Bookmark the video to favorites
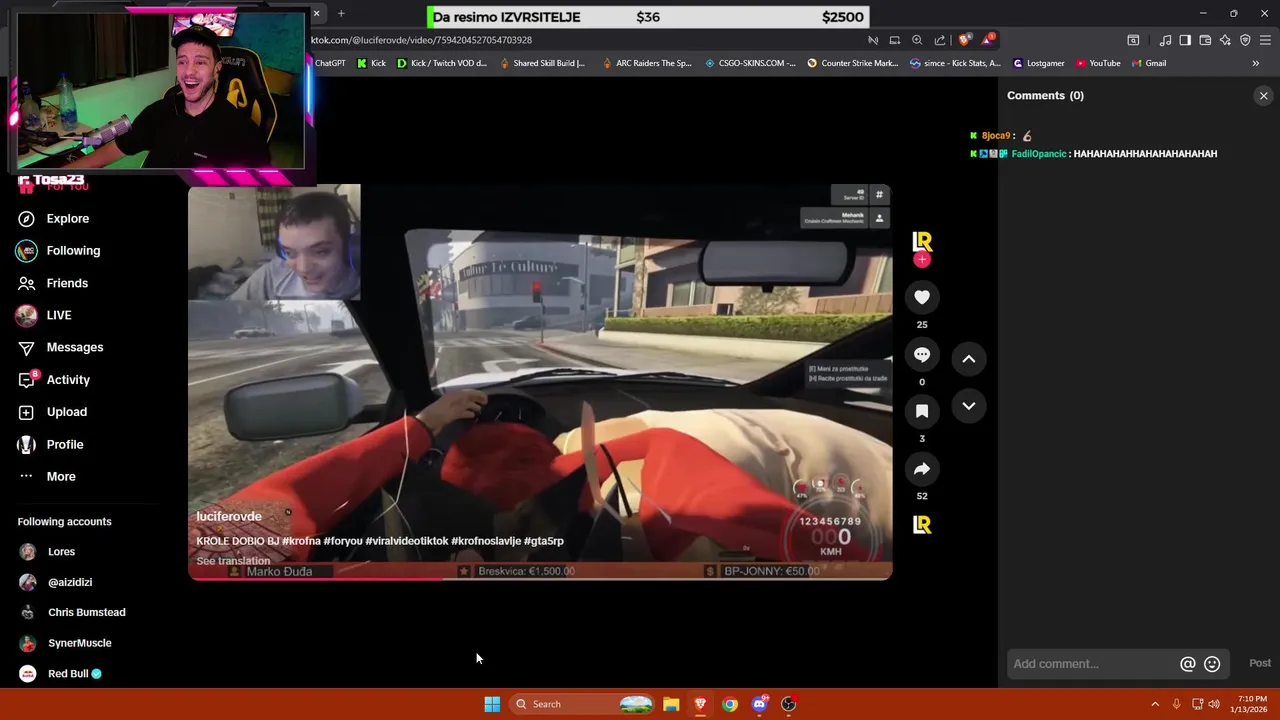Viewport: 1280px width, 720px height. 922,411
